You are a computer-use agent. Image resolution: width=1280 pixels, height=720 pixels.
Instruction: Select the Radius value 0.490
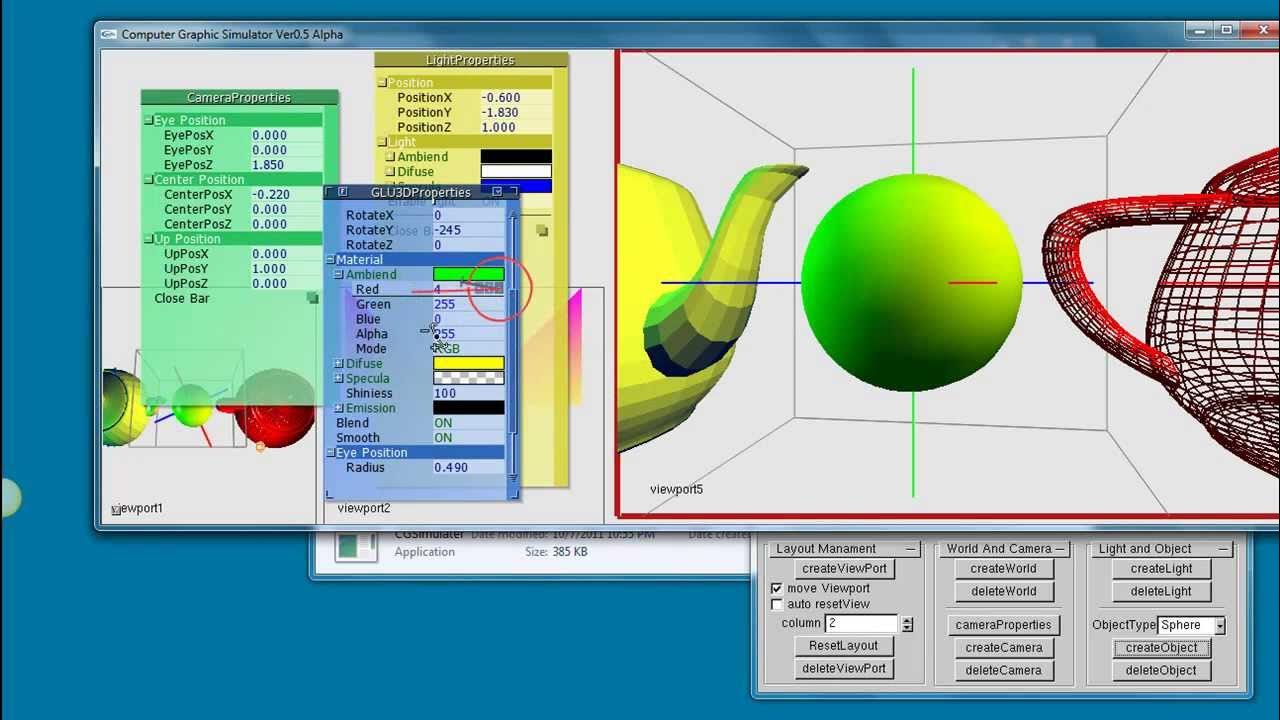[468, 468]
